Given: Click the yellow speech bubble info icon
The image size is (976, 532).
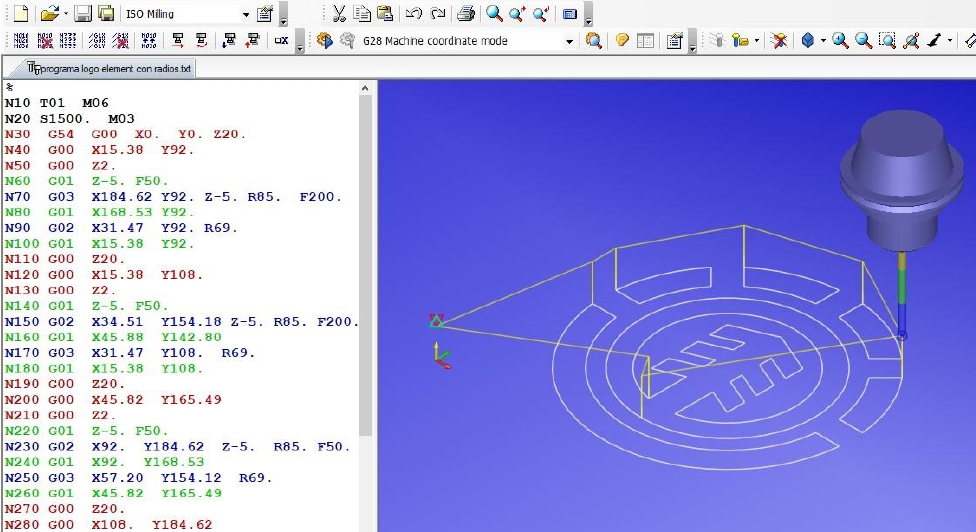Looking at the screenshot, I should pyautogui.click(x=621, y=40).
